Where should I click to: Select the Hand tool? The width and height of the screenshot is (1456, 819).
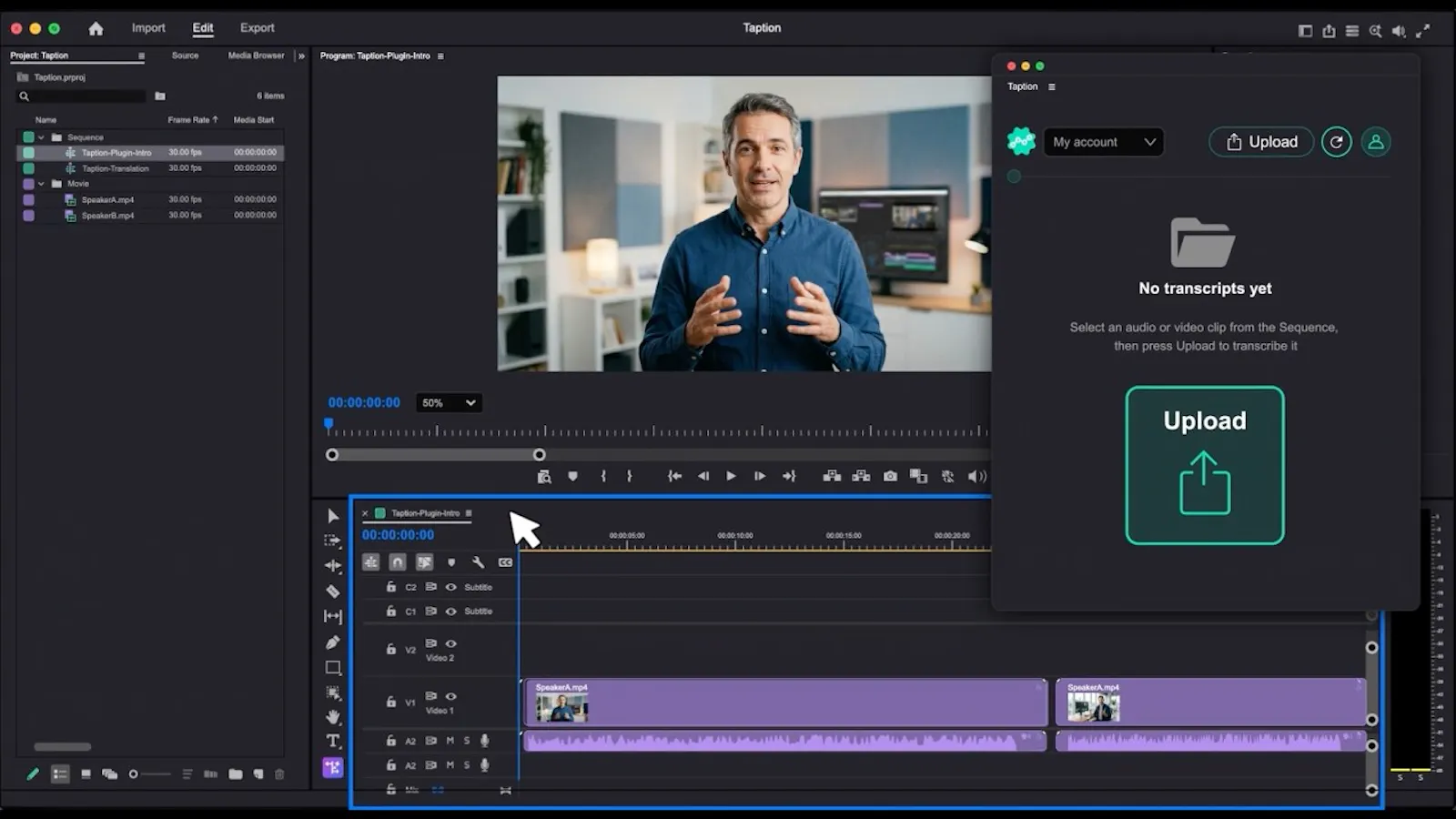pos(333,717)
